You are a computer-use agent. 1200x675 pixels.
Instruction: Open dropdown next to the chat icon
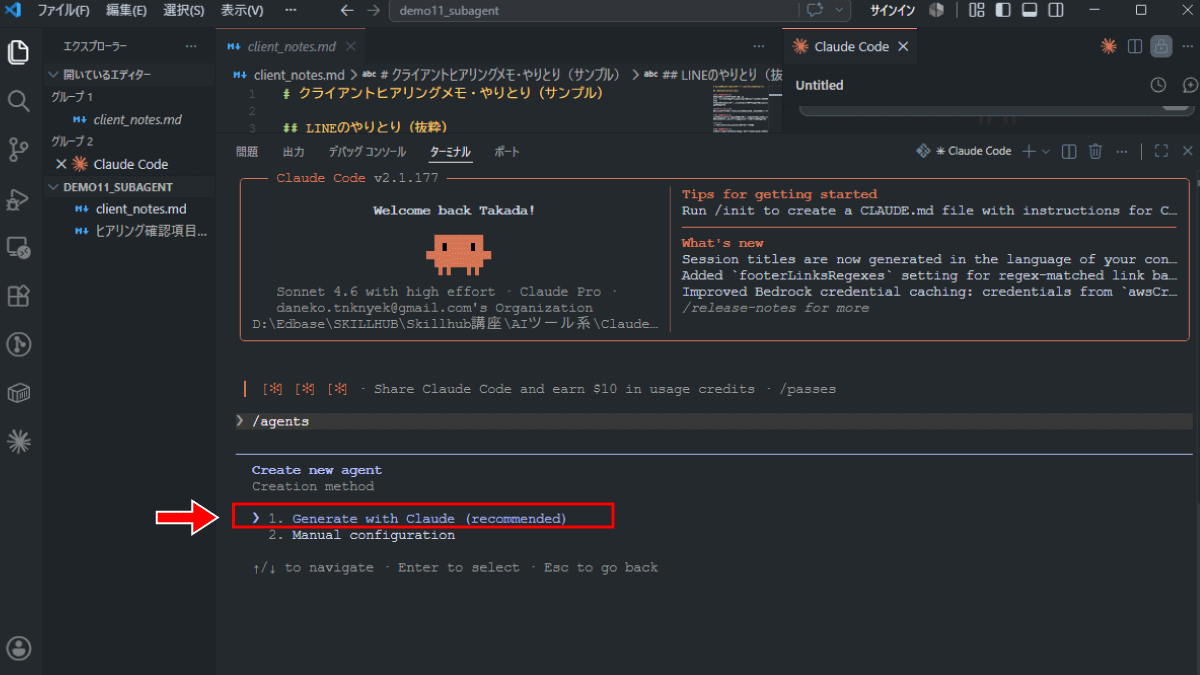click(839, 10)
